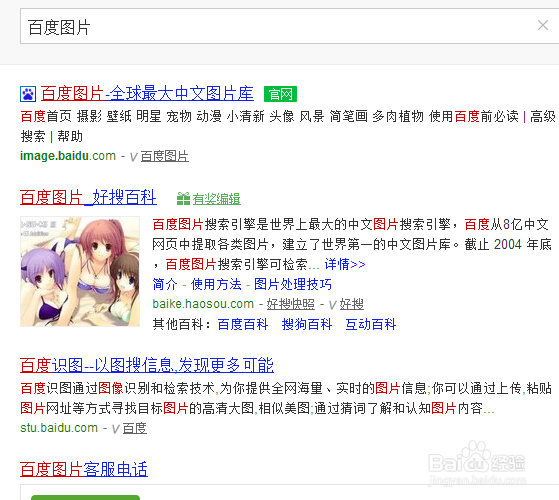Screen dimensions: 559x500
Task: Click the anime thumbnail image
Action: pyautogui.click(x=80, y=271)
